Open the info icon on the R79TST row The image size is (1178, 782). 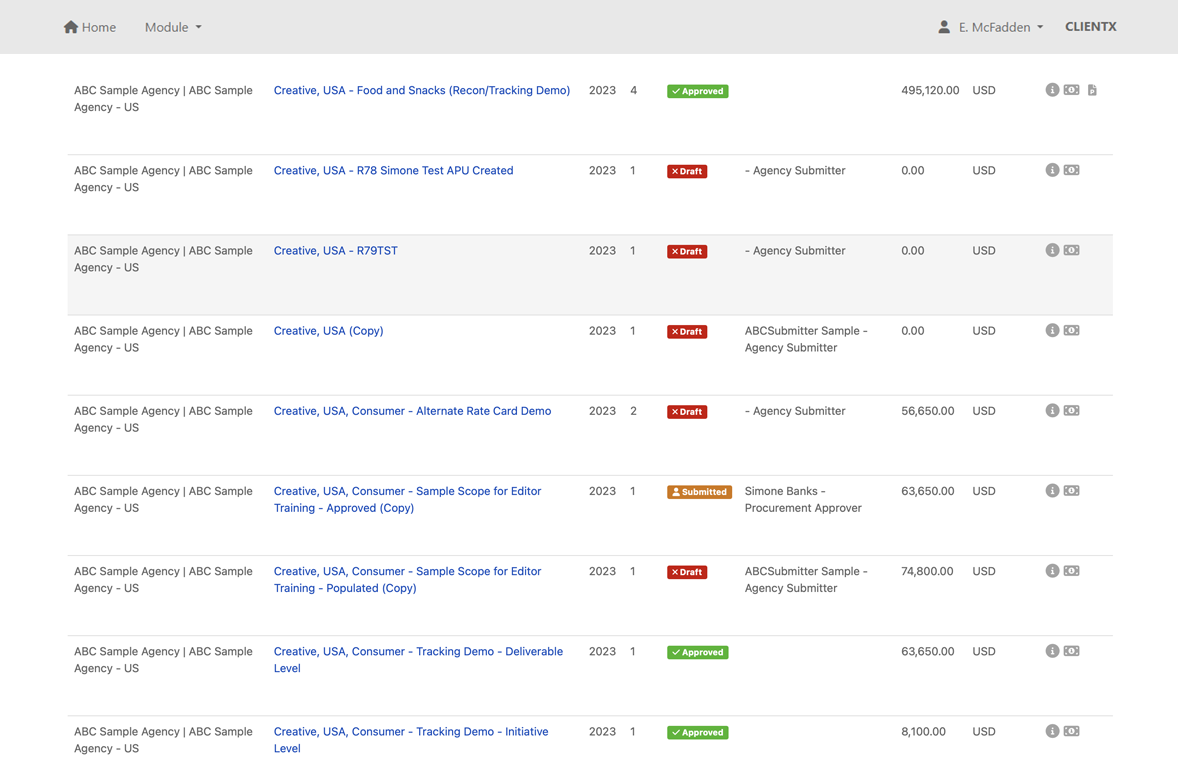[x=1052, y=250]
